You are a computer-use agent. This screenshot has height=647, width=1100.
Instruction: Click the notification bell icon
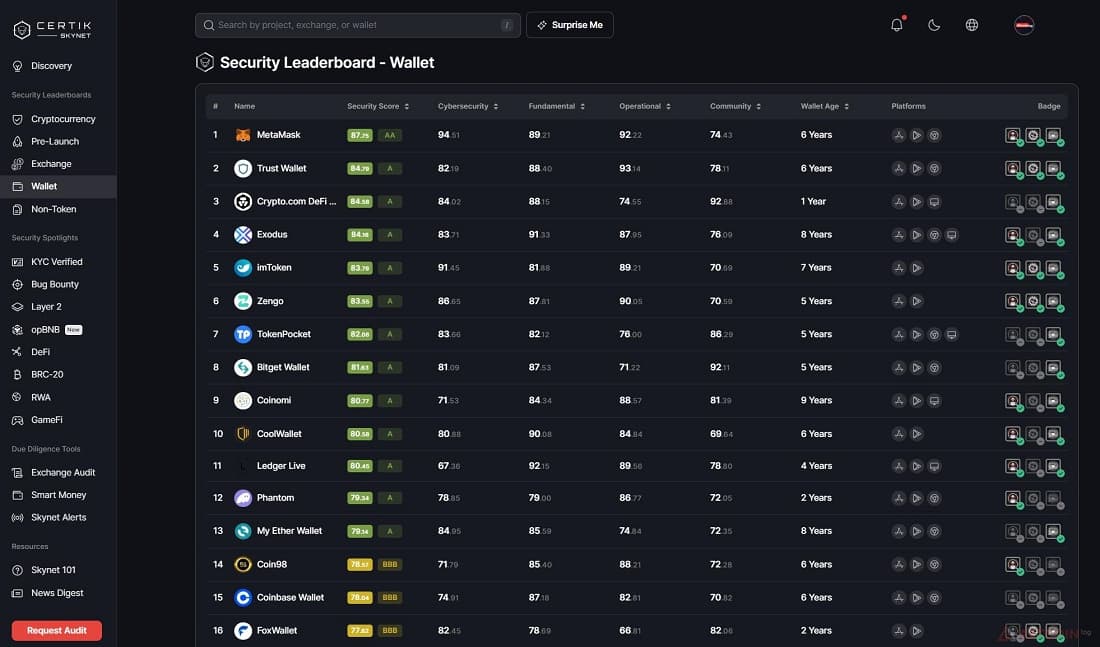point(897,25)
